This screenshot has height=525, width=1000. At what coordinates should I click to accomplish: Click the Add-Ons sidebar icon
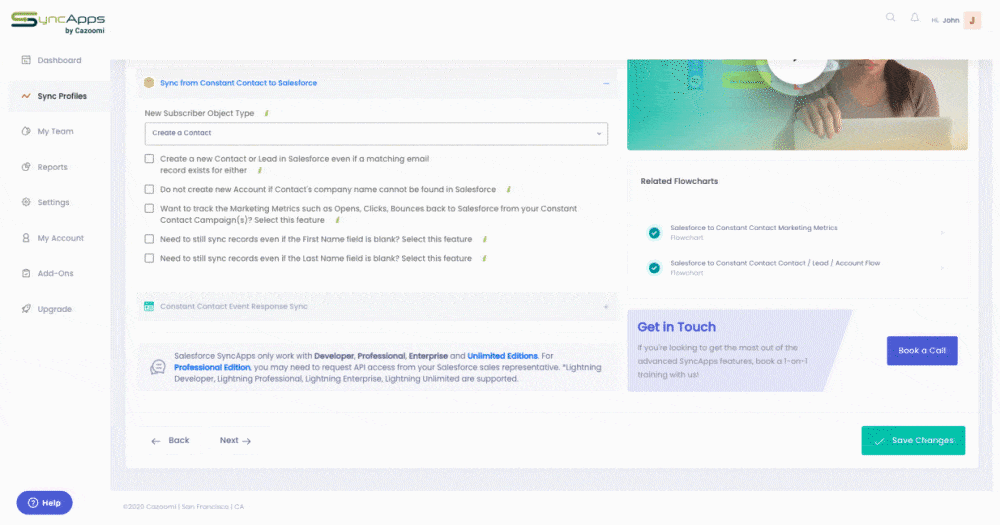point(26,273)
